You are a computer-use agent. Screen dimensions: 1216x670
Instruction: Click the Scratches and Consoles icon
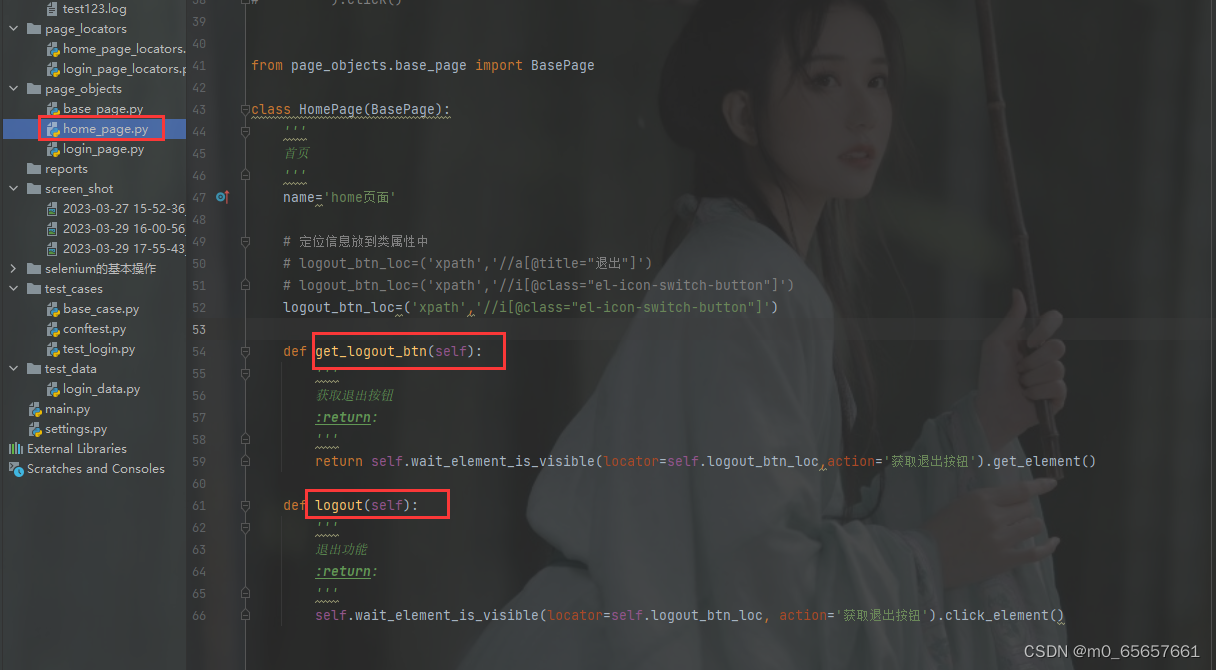tap(16, 469)
